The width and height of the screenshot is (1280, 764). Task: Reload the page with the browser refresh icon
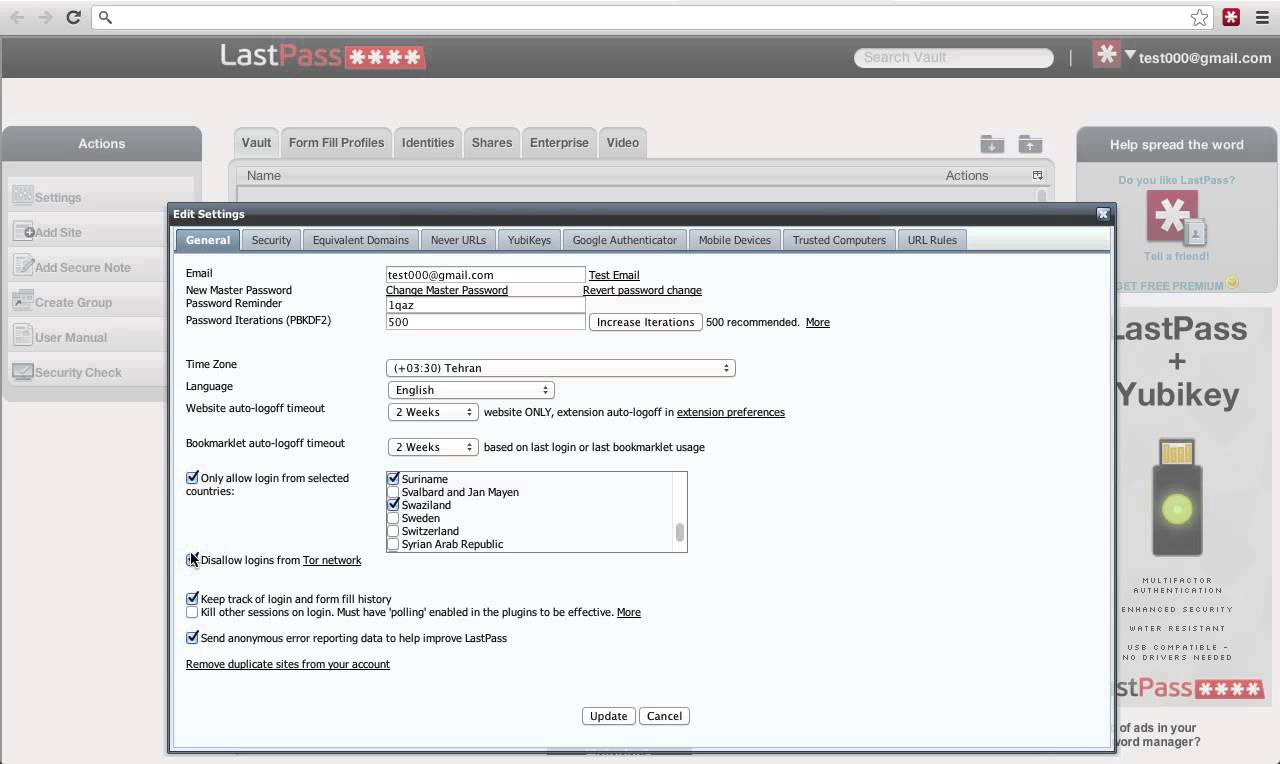[x=73, y=17]
